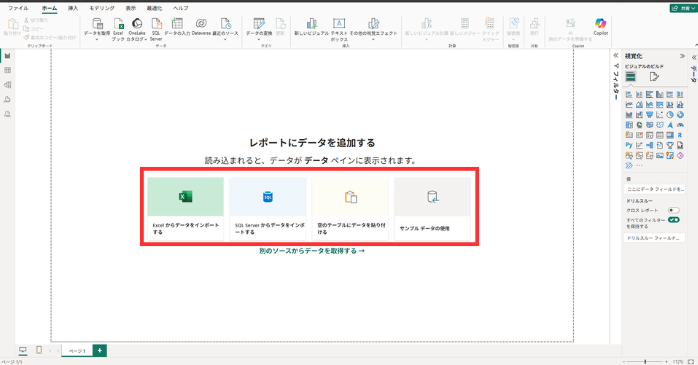Click 新しいビジュアル in the ribbon
698x365 pixels.
point(312,27)
